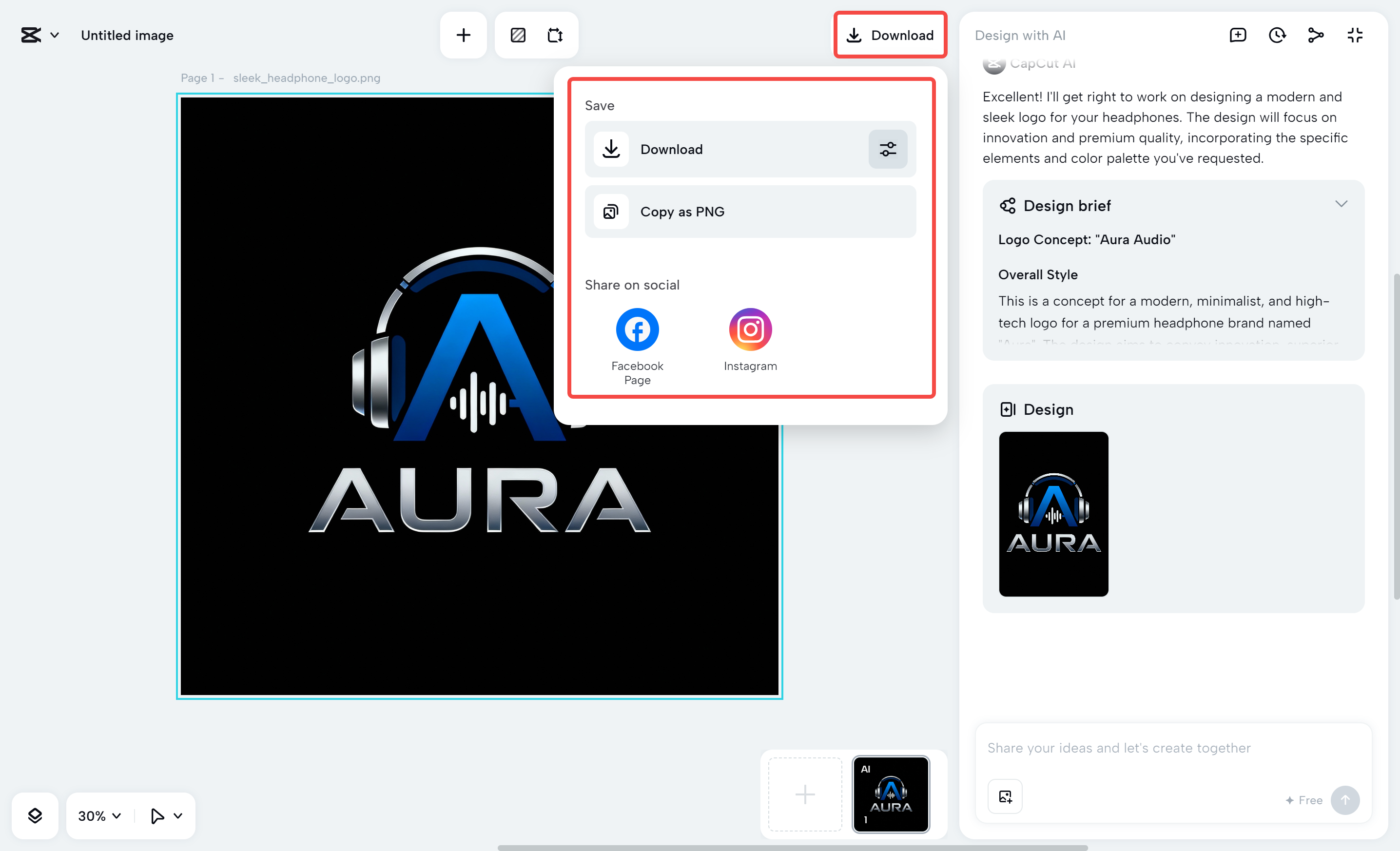Collapse the Design brief section
The image size is (1400, 851).
[1342, 204]
